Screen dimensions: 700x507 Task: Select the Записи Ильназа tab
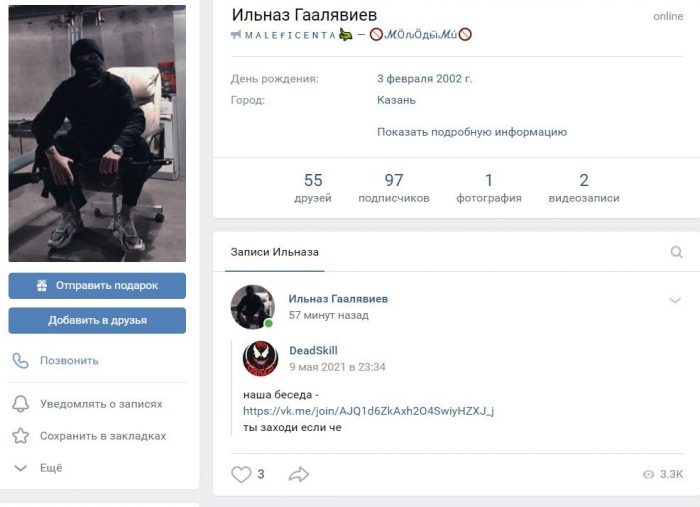pyautogui.click(x=275, y=252)
